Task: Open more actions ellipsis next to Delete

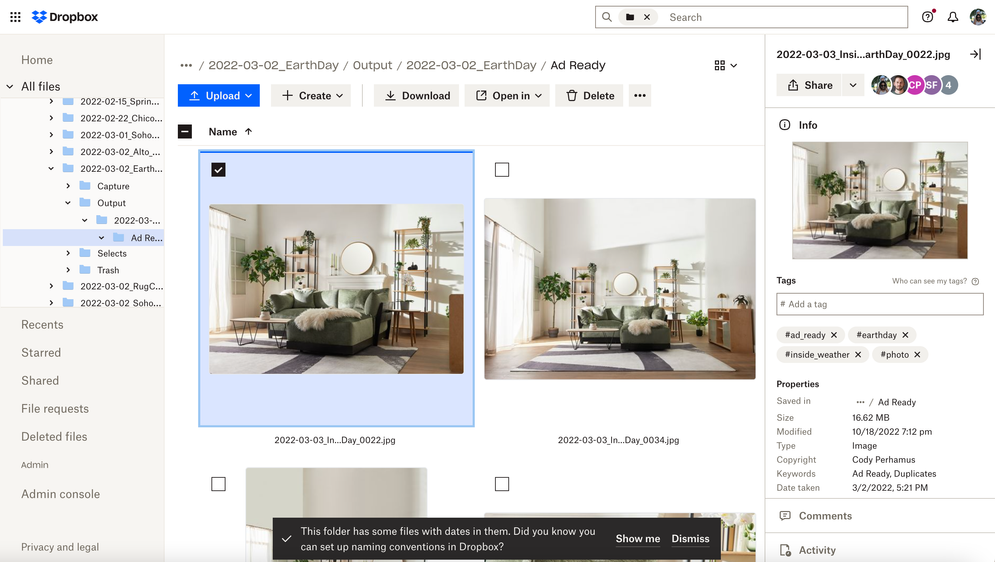Action: tap(640, 96)
